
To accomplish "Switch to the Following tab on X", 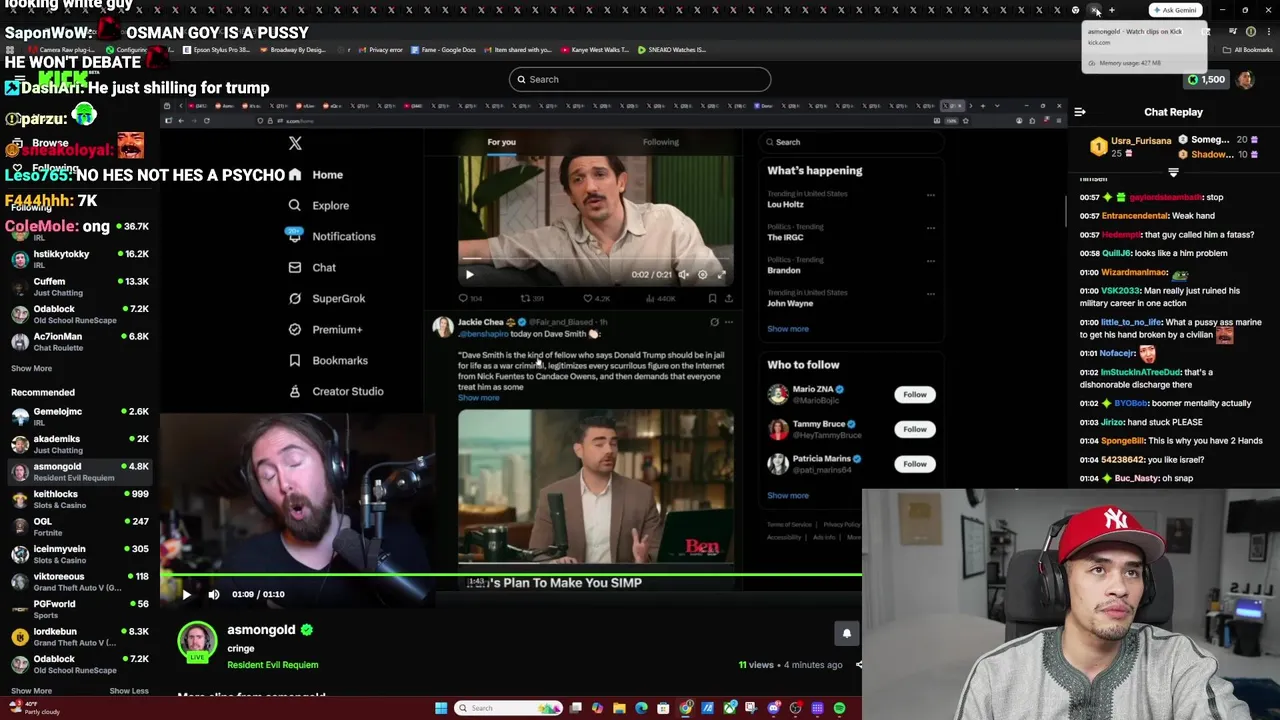I will (x=661, y=142).
